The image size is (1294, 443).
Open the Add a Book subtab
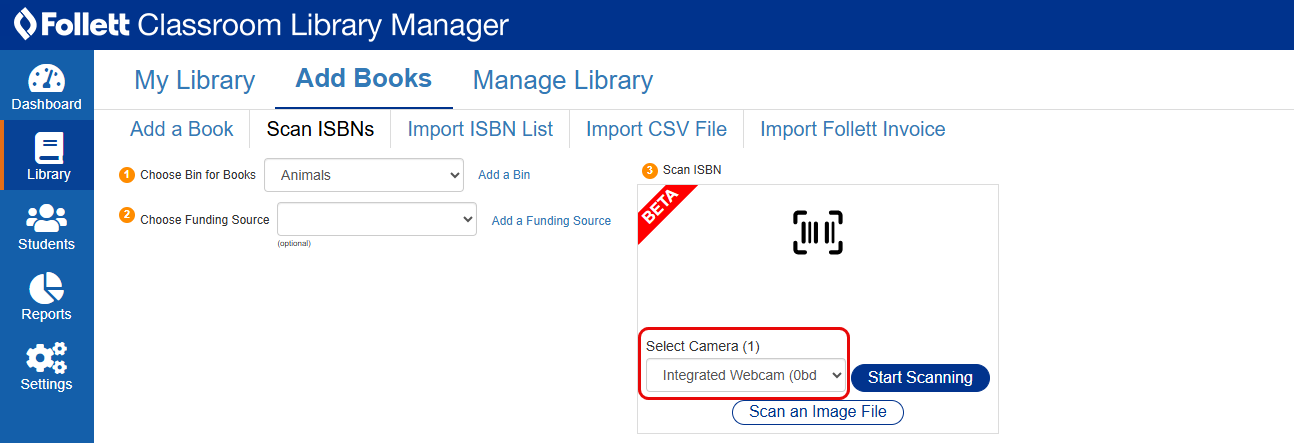[x=181, y=129]
